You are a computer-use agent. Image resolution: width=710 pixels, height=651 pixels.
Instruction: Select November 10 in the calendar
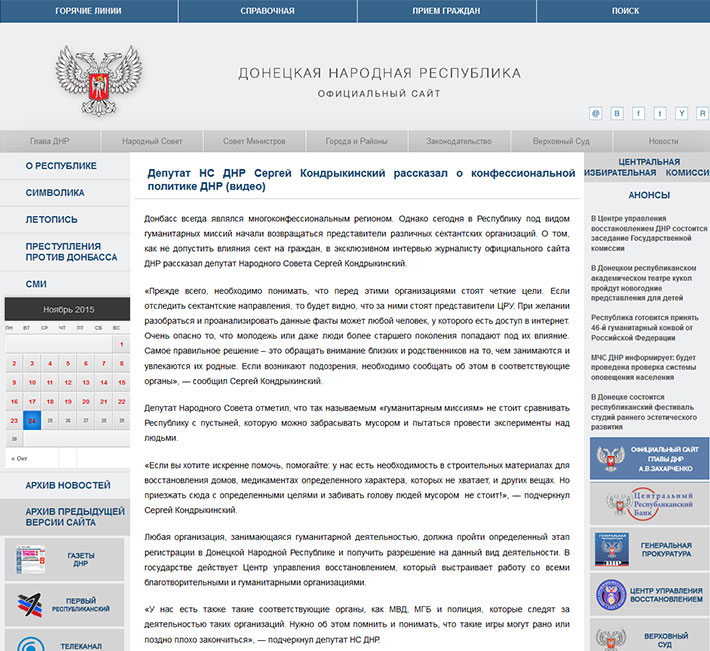click(32, 383)
